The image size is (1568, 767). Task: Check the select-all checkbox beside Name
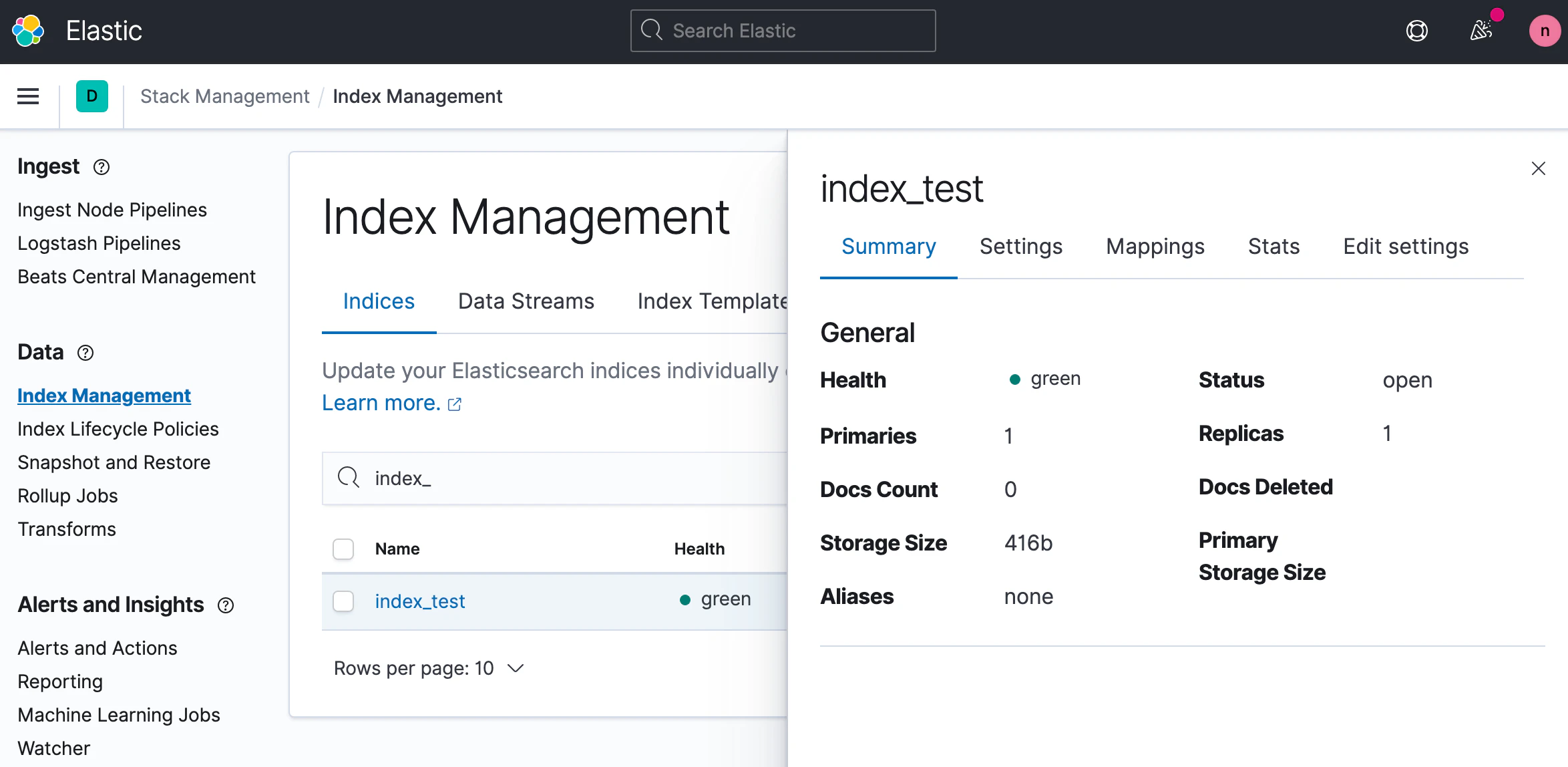tap(343, 549)
